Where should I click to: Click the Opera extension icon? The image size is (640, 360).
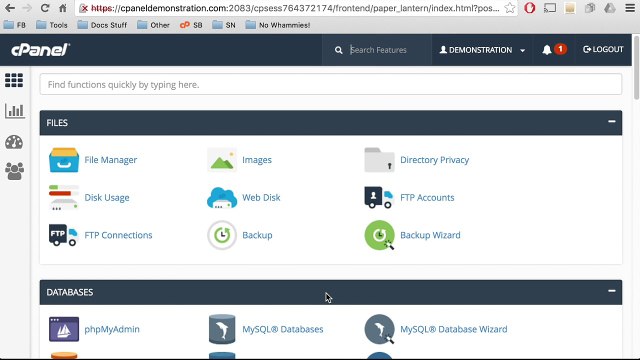point(530,8)
